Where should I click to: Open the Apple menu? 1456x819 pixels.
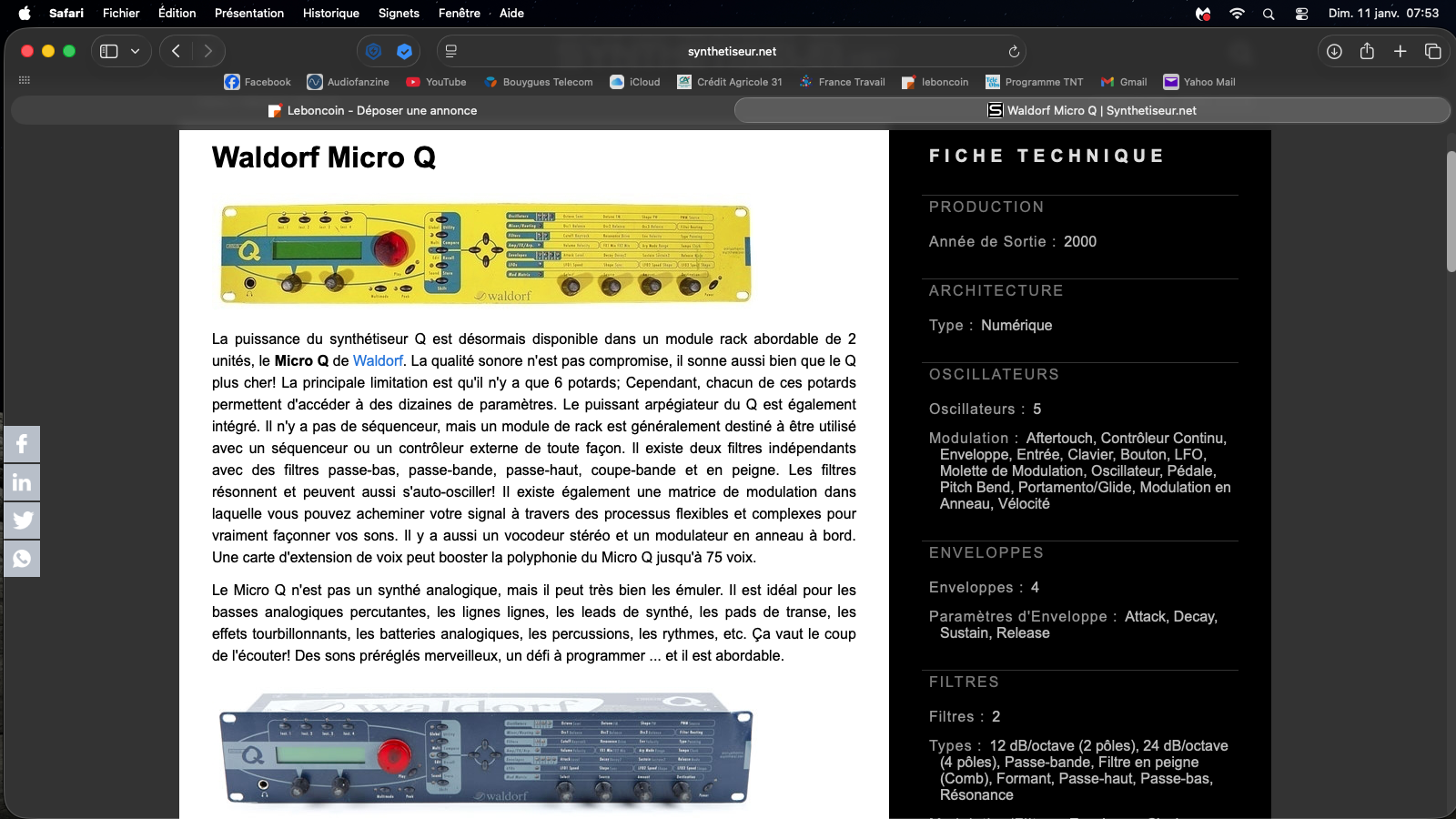25,13
